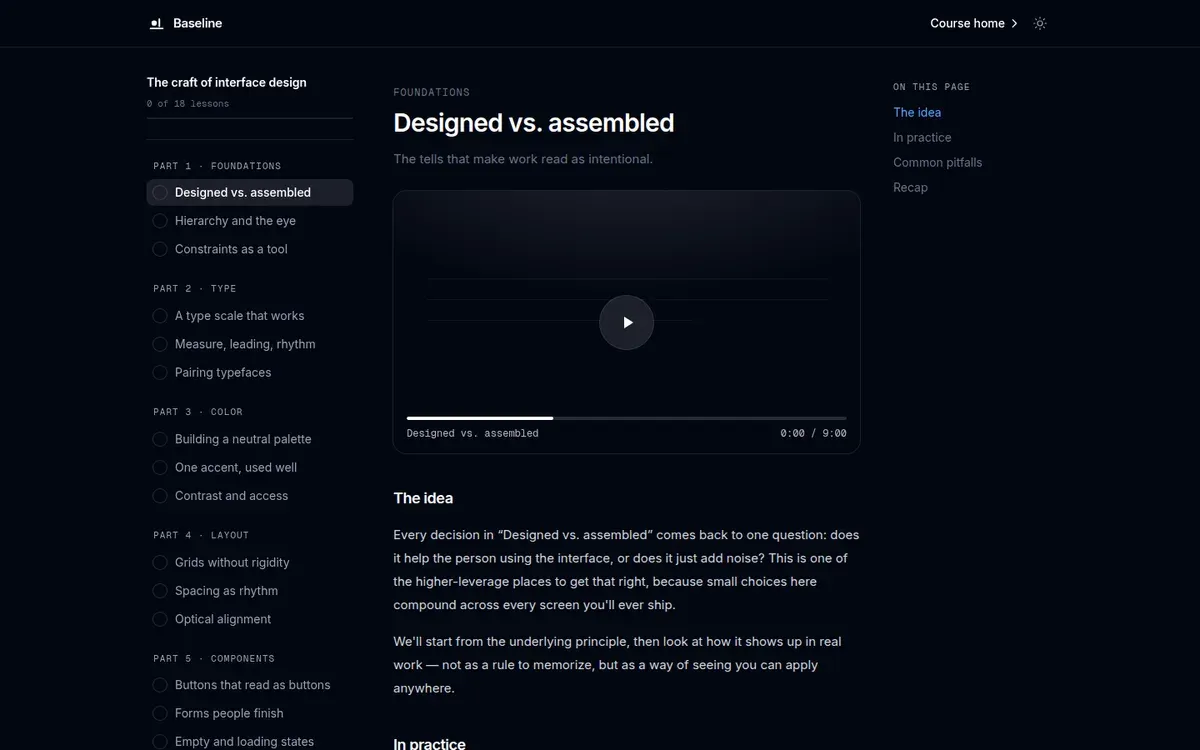Jump to The idea section link
This screenshot has height=750, width=1200.
(917, 113)
